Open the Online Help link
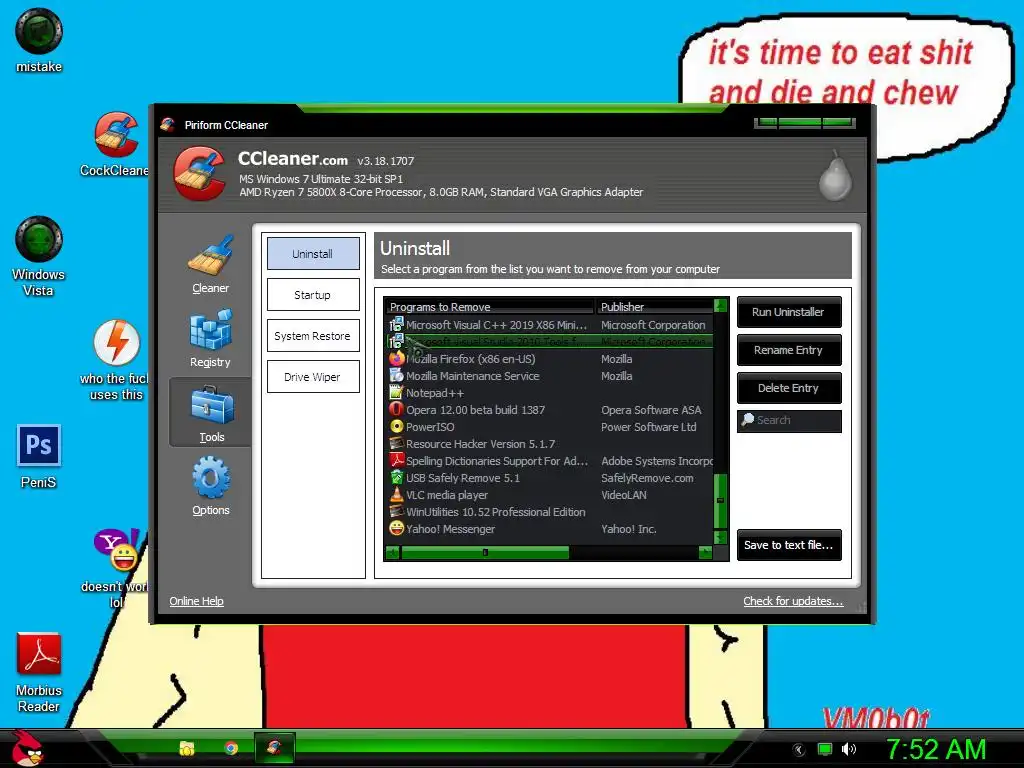Viewport: 1024px width, 768px height. click(x=196, y=601)
